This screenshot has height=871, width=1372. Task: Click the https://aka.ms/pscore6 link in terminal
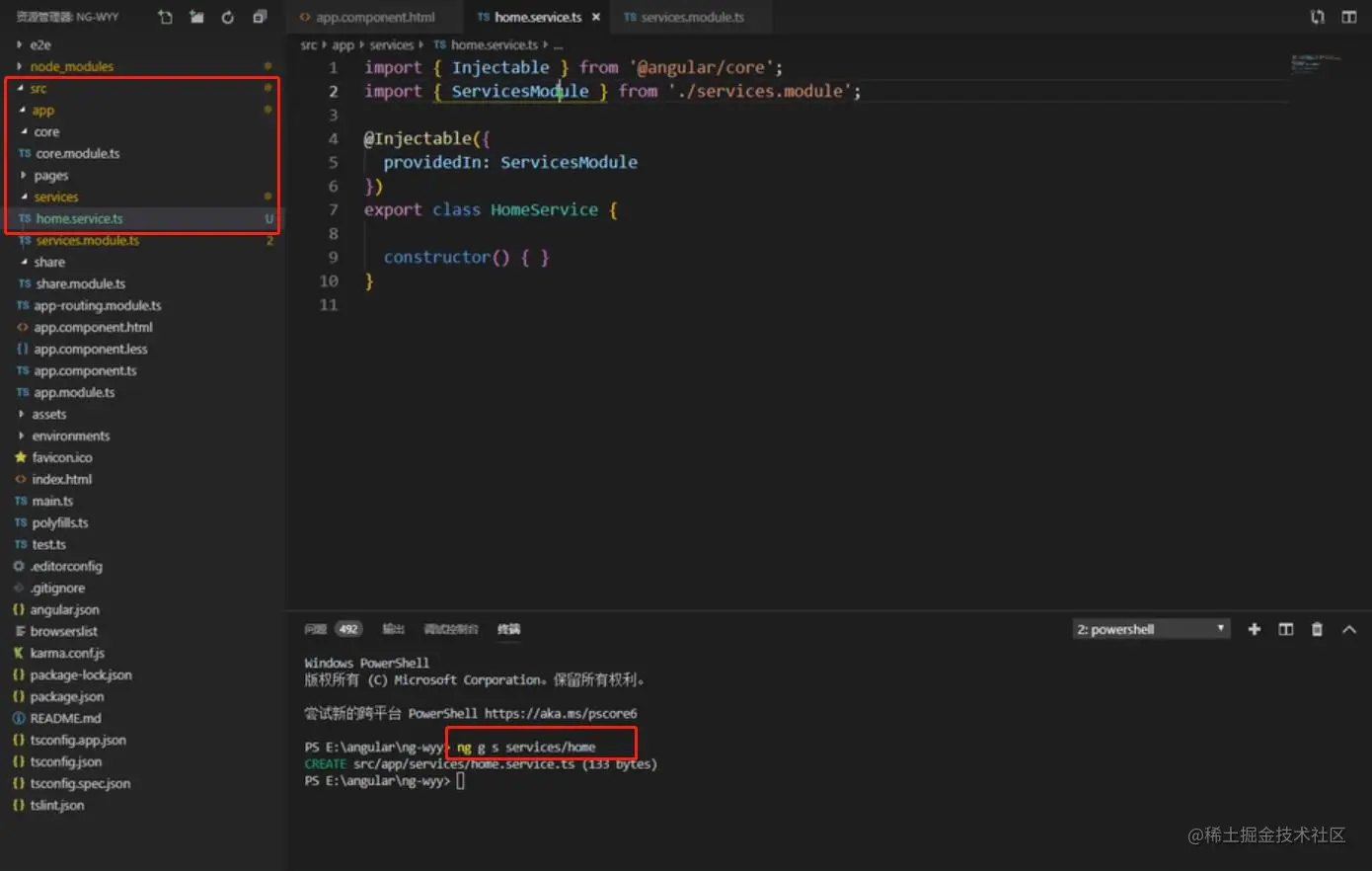[560, 713]
